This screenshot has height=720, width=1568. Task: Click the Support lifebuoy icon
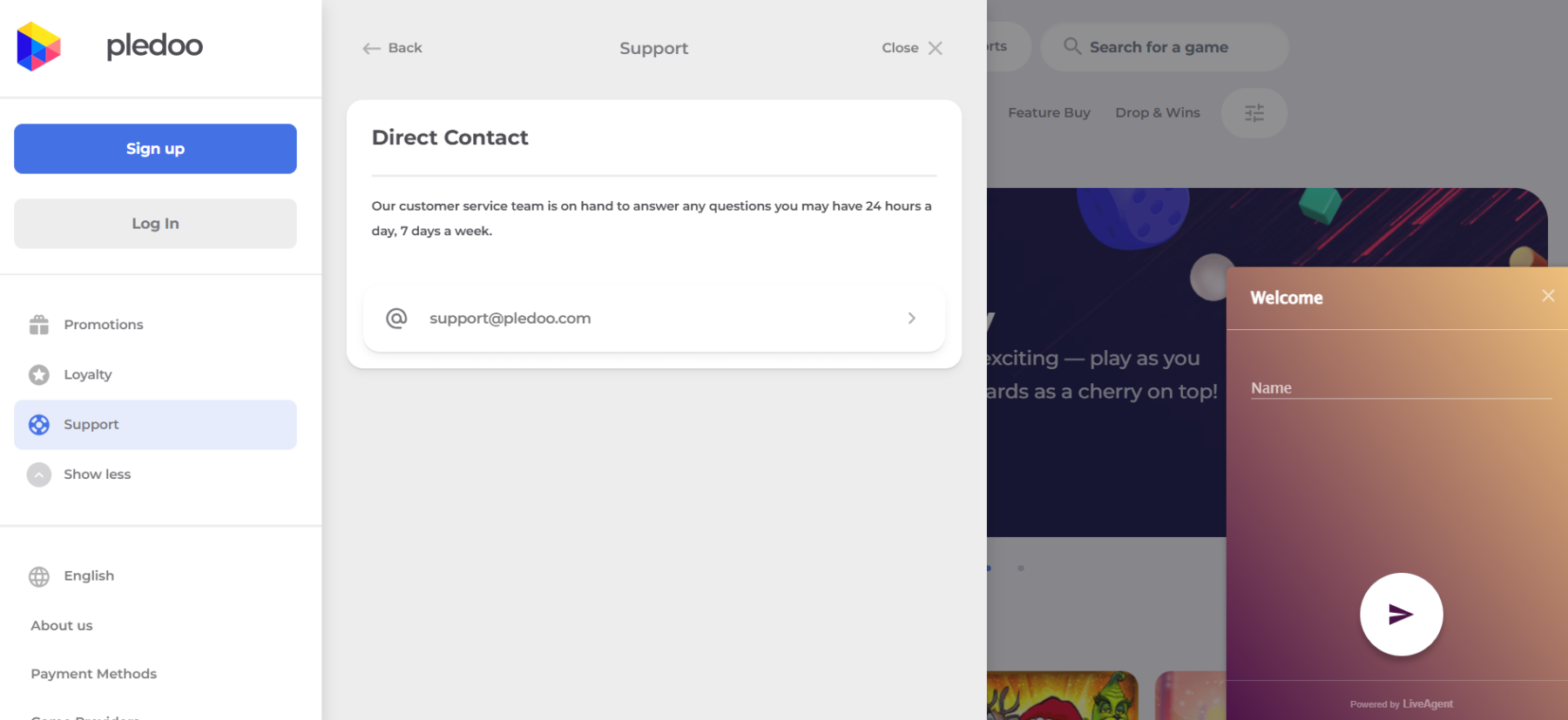coord(39,425)
